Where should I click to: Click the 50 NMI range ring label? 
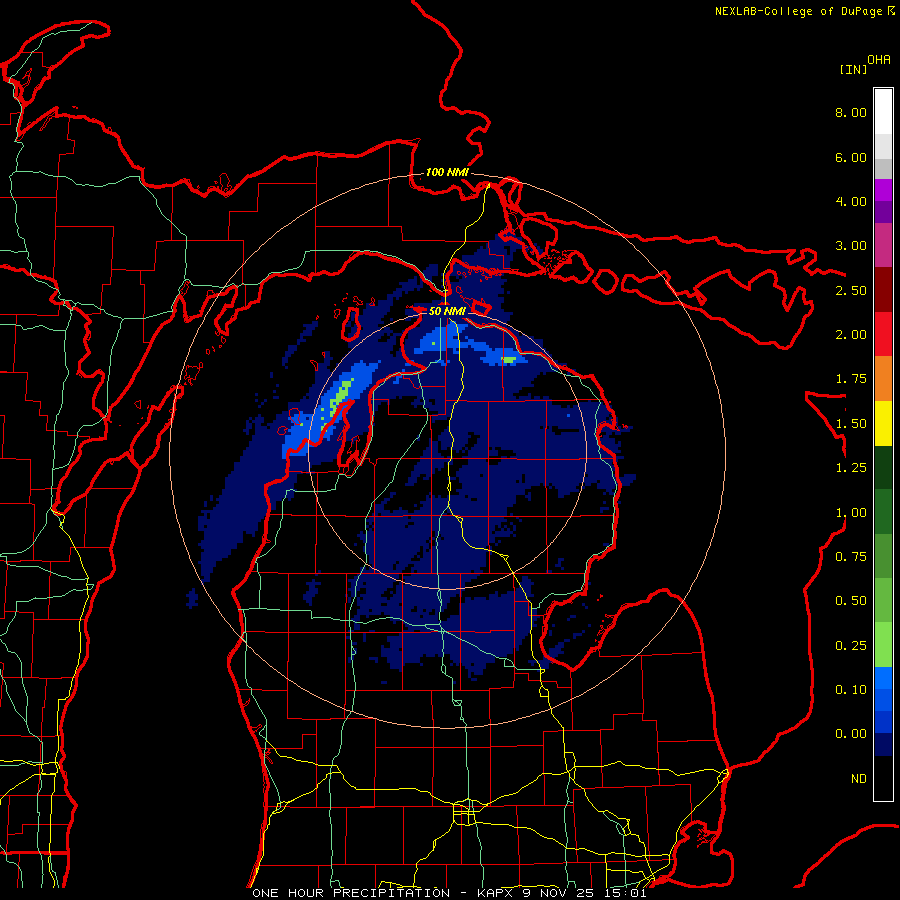(x=447, y=311)
